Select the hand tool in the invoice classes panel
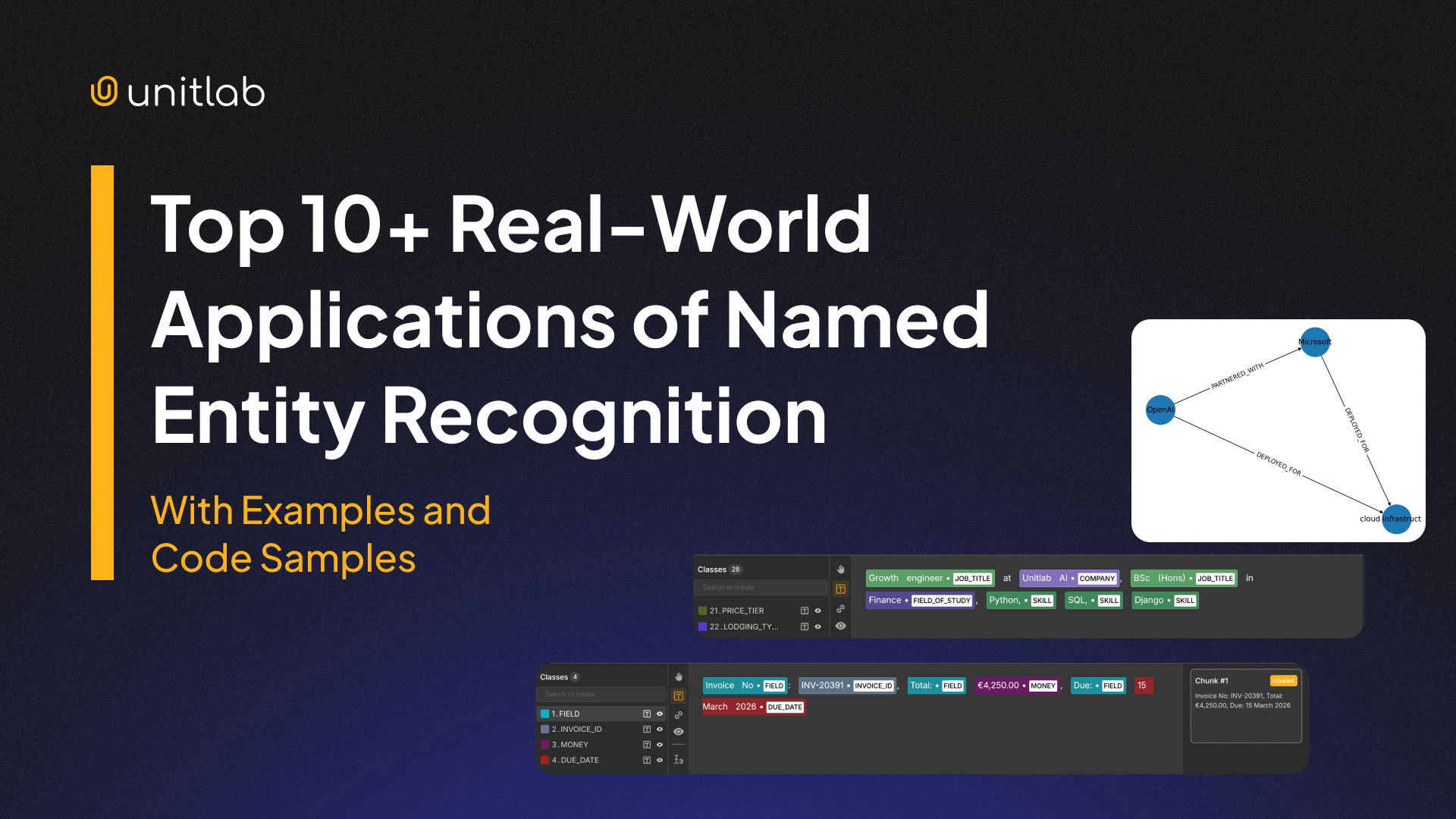This screenshot has width=1456, height=819. click(x=679, y=677)
